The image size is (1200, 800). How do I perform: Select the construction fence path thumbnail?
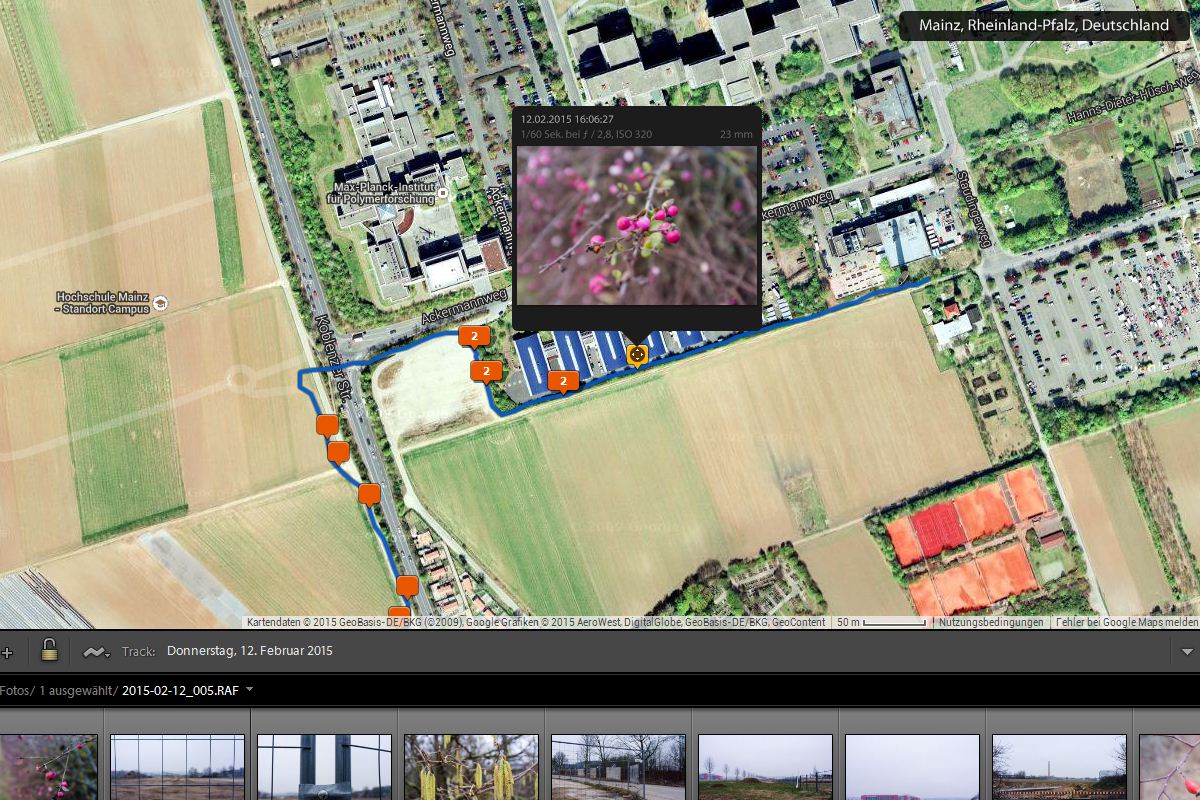(618, 767)
